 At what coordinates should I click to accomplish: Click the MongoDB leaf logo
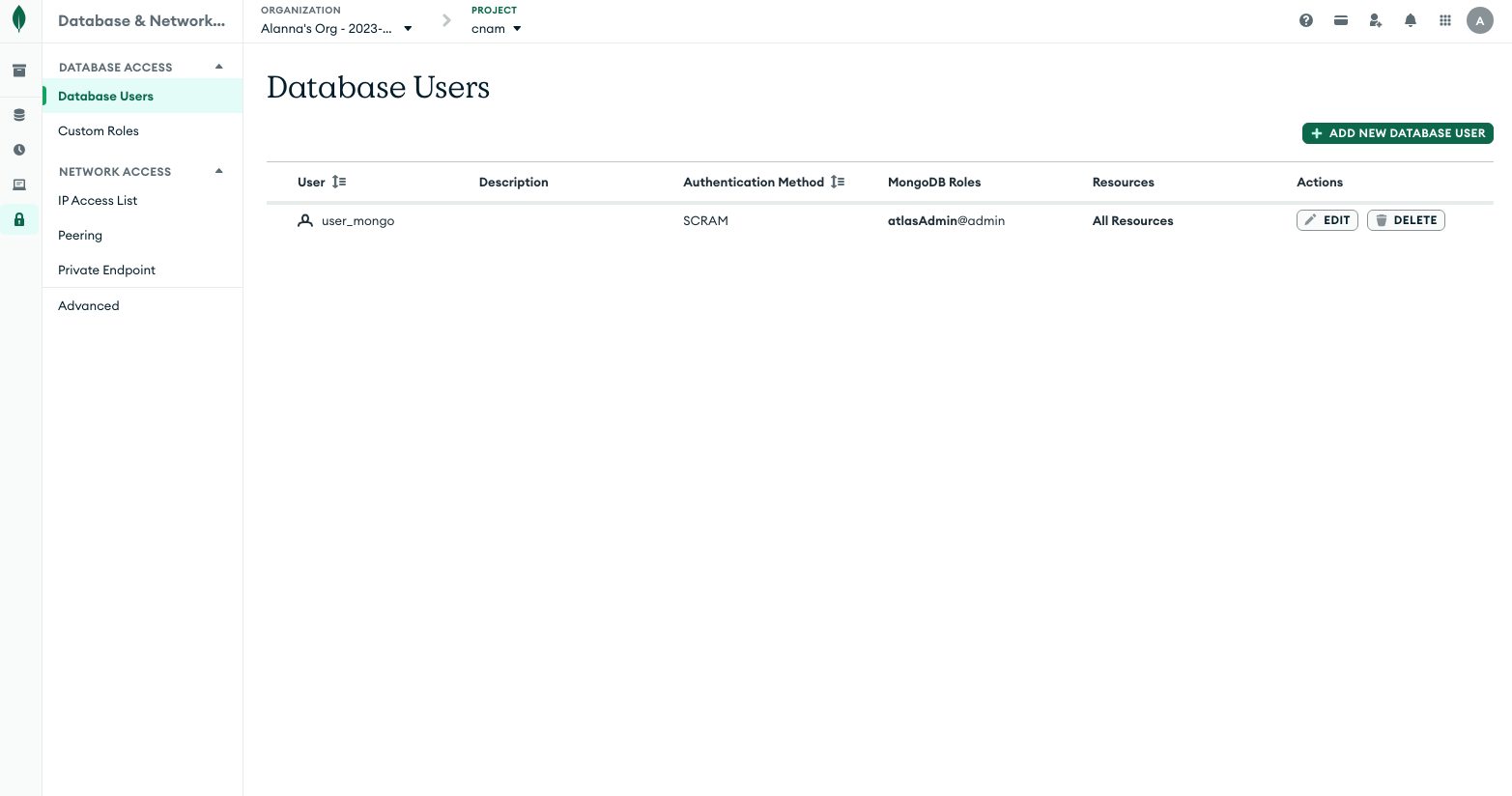click(x=18, y=19)
